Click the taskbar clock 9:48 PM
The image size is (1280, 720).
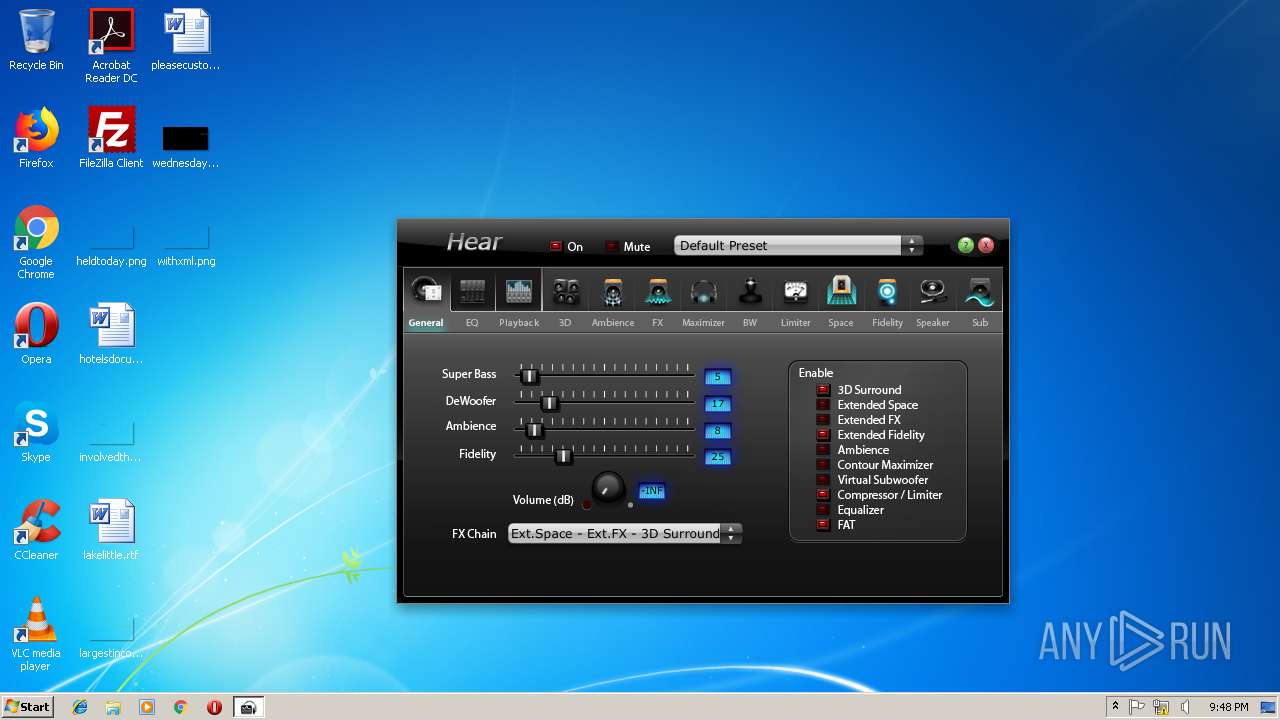click(1228, 707)
